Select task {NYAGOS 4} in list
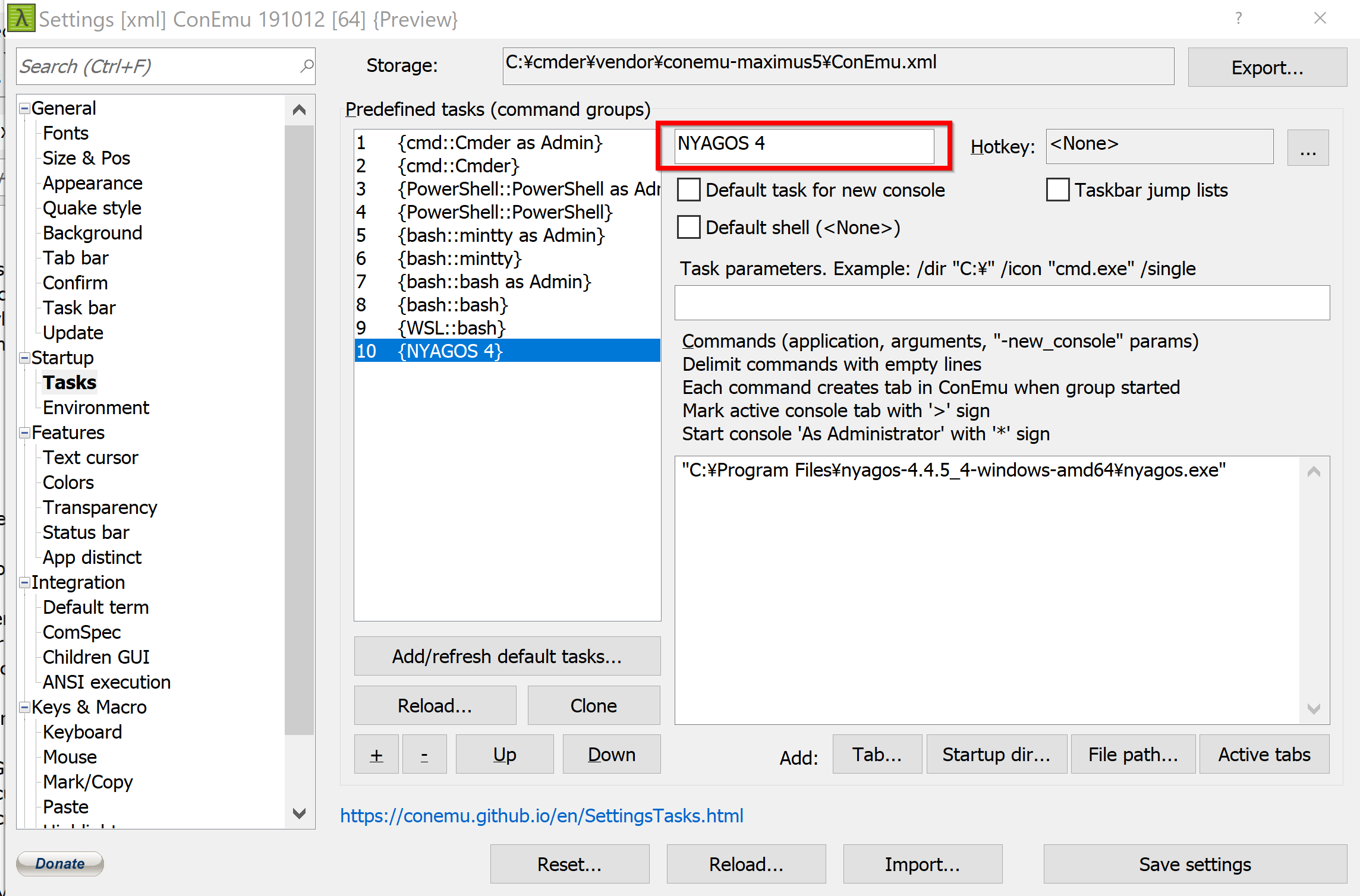The image size is (1360, 896). 507,351
